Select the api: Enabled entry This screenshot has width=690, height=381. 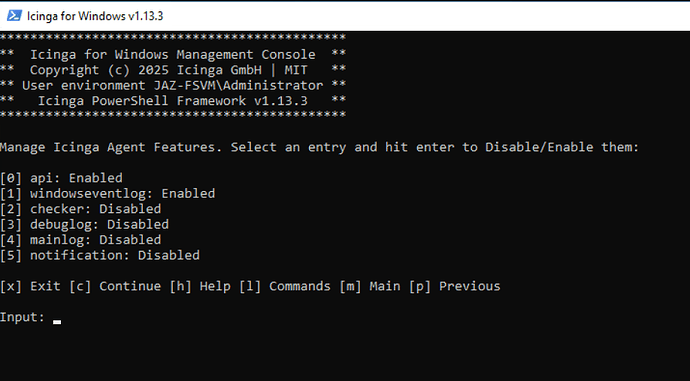61,178
